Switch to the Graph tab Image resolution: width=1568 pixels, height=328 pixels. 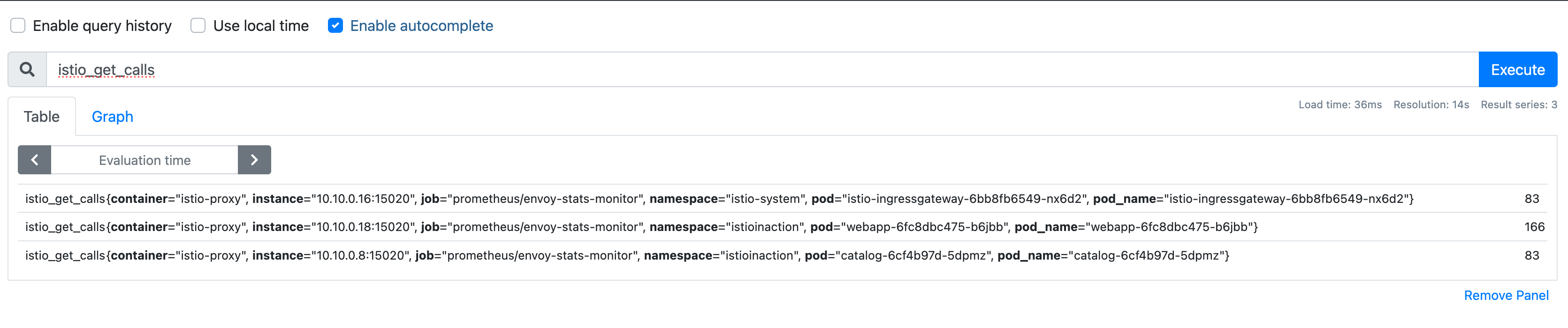click(x=113, y=117)
